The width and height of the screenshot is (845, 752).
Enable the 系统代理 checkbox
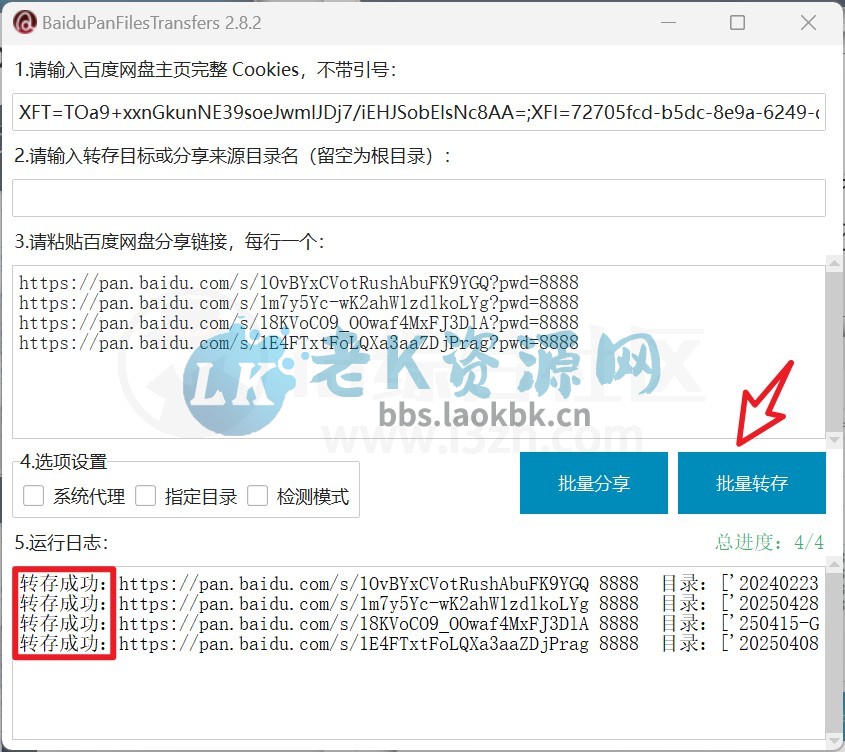[x=33, y=496]
